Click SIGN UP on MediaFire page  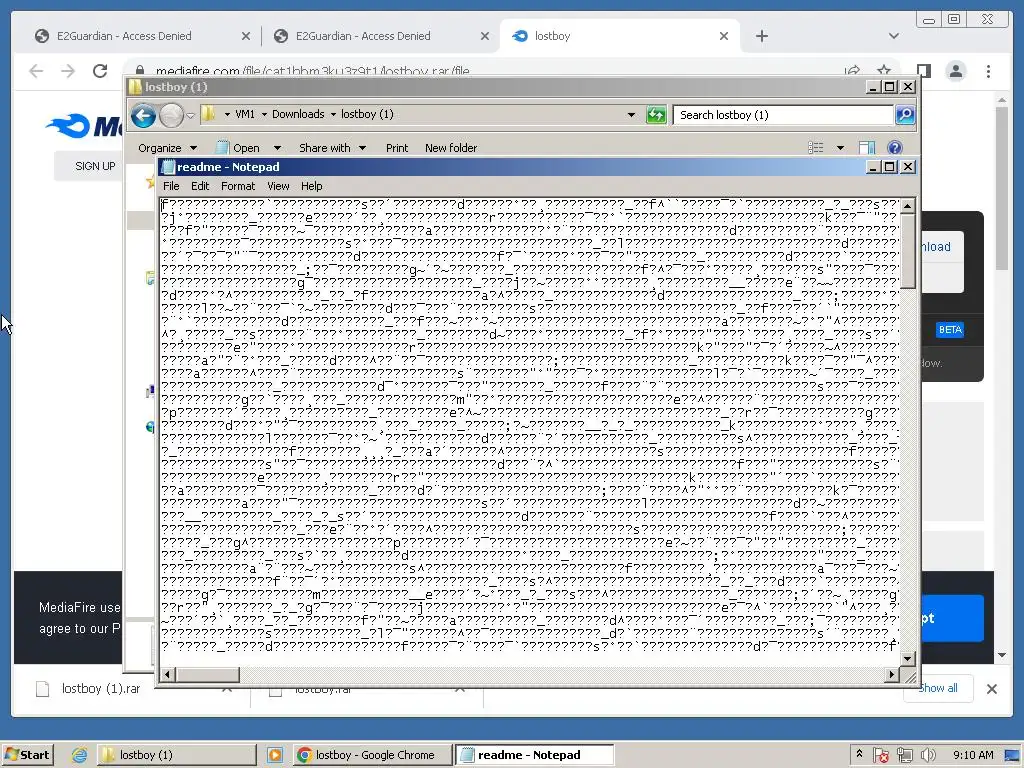pyautogui.click(x=95, y=166)
